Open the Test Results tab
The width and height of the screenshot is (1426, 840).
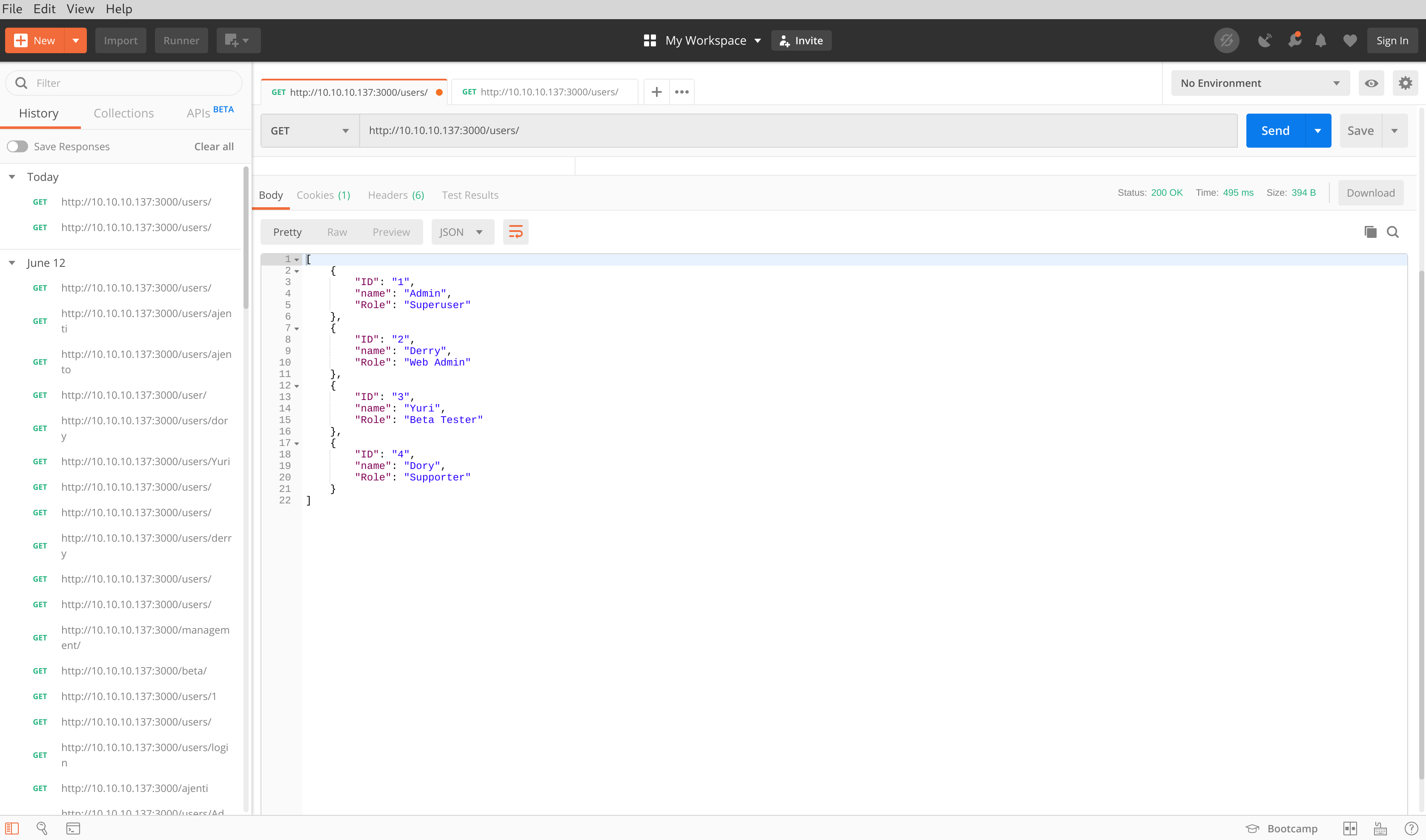click(470, 195)
